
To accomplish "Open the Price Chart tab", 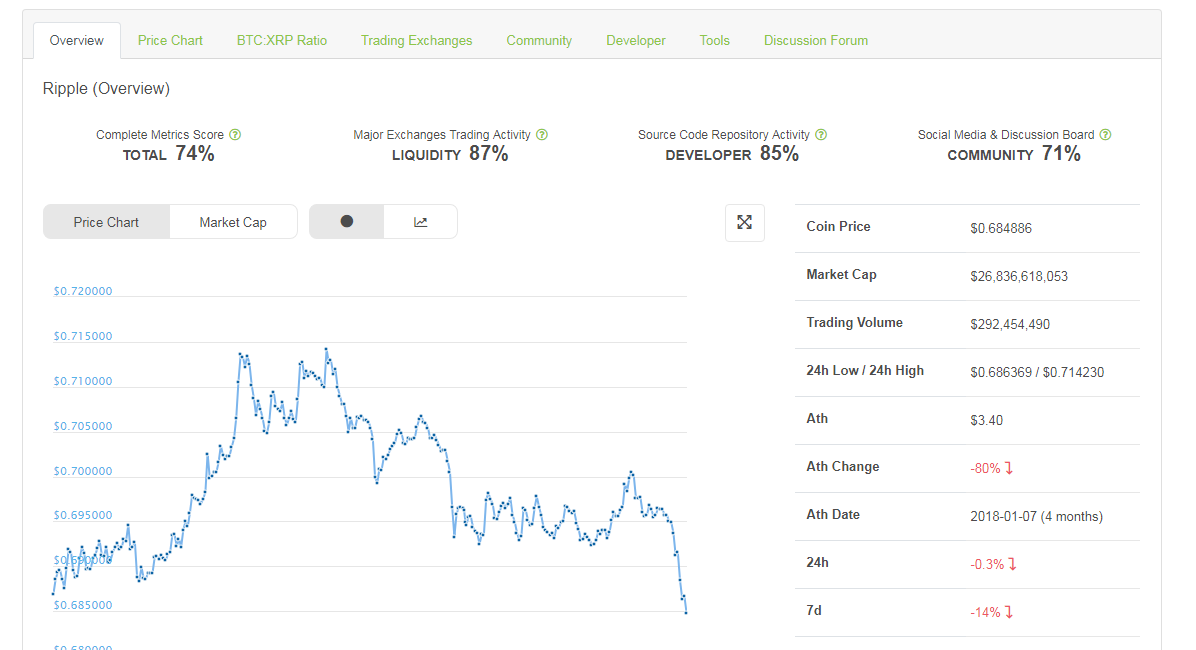I will [x=170, y=40].
